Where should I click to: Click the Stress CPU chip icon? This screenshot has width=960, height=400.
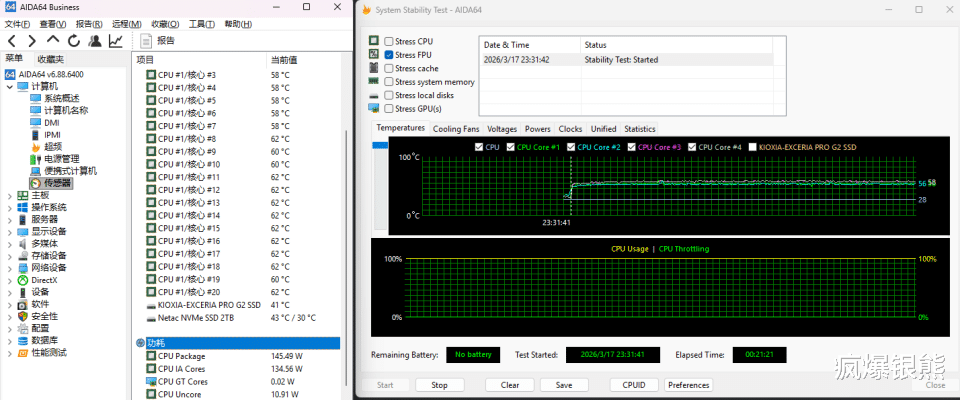[x=373, y=41]
